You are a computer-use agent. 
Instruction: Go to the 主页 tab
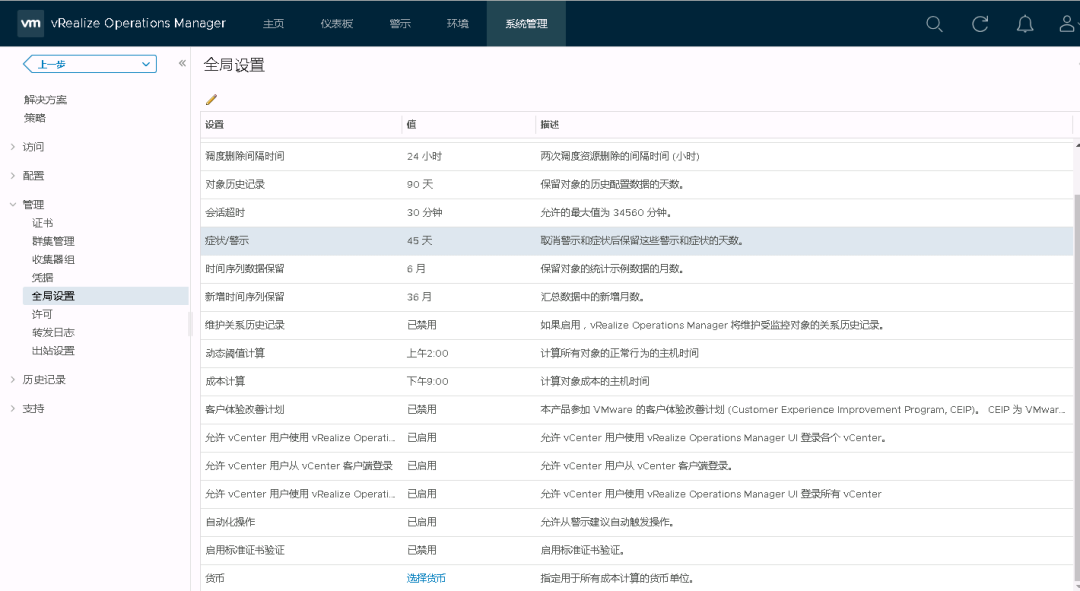[273, 23]
